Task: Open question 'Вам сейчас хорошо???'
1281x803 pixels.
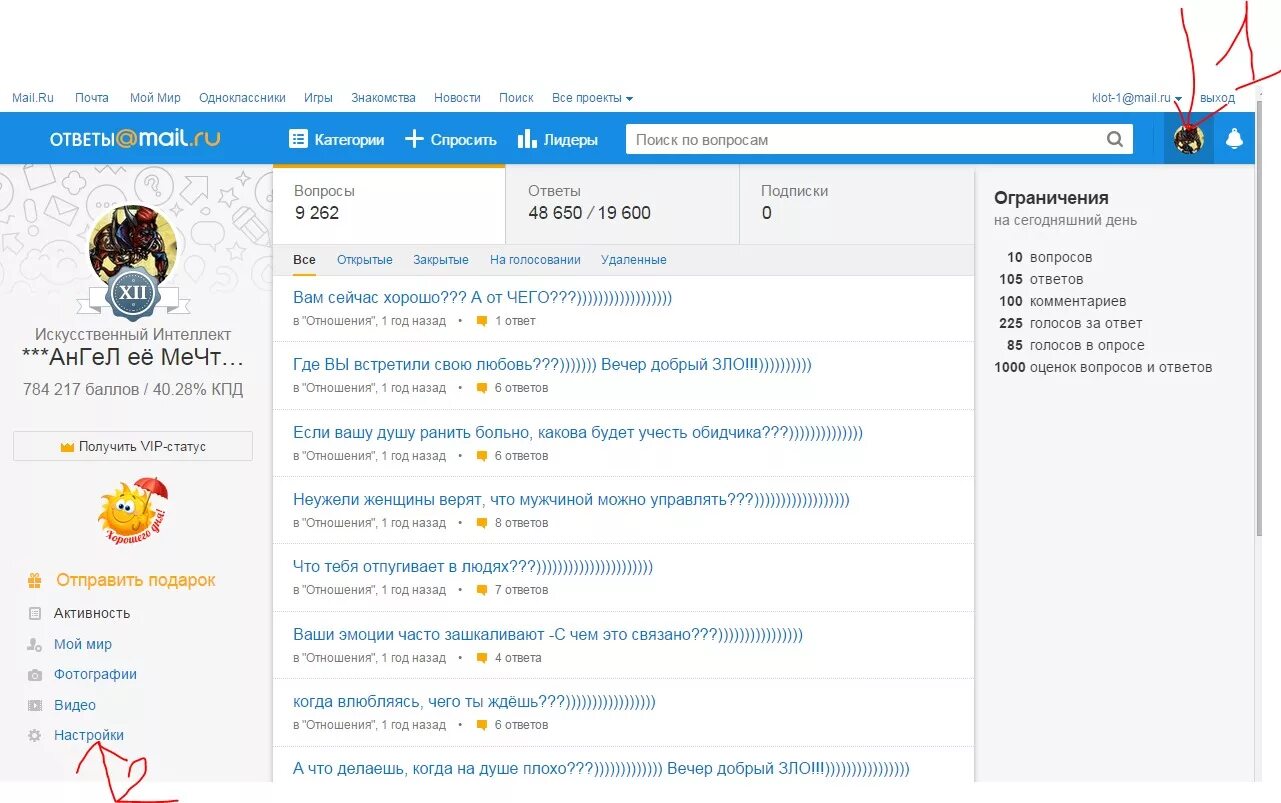Action: point(482,298)
